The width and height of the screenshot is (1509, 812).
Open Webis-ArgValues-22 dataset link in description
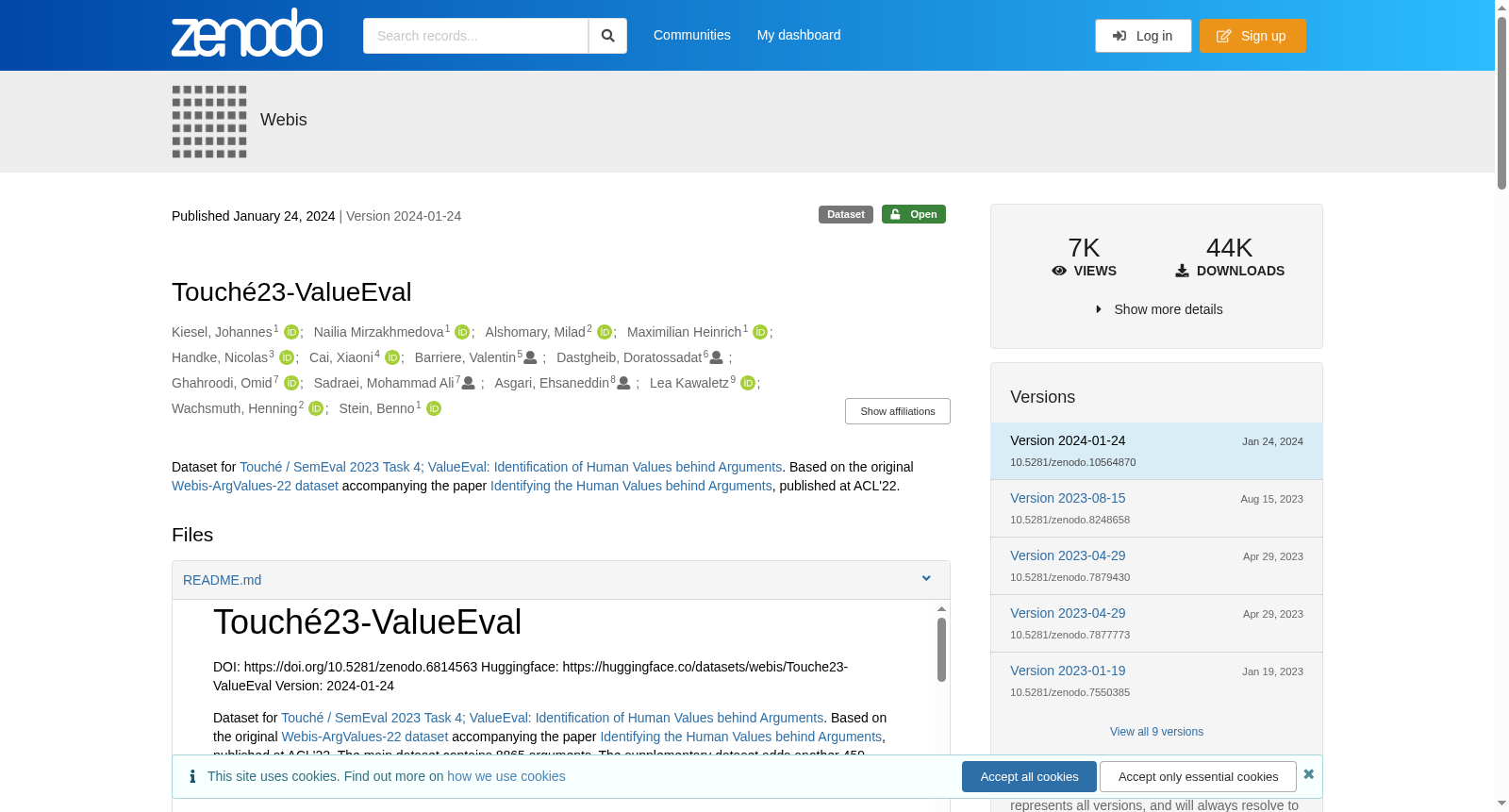255,486
